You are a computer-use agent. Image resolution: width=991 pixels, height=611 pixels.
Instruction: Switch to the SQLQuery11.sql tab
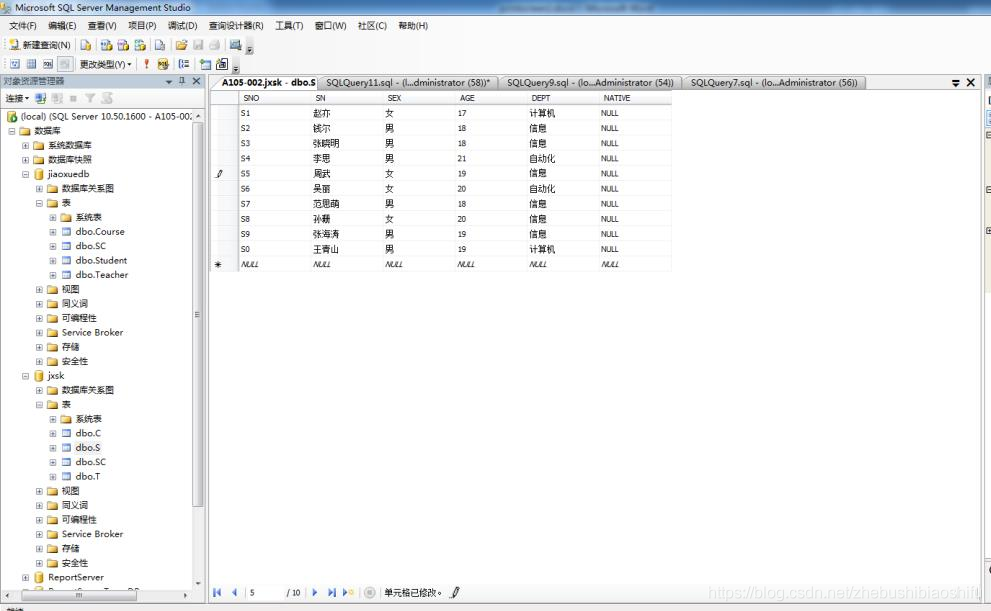pyautogui.click(x=408, y=83)
